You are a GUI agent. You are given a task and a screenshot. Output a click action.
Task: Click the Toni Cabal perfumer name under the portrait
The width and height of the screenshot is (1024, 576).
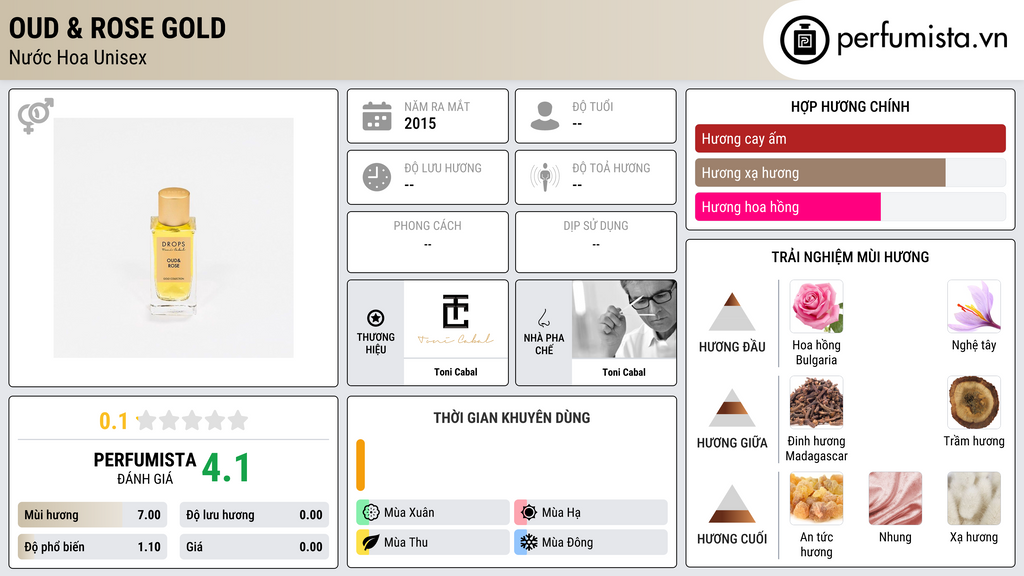624,372
